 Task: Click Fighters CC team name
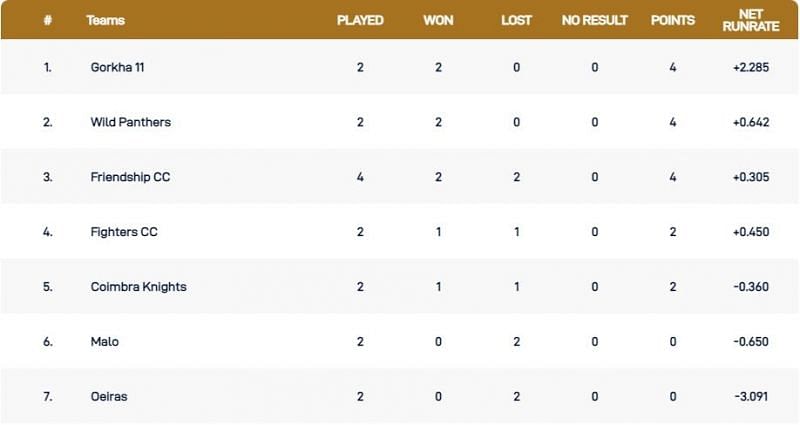coord(124,232)
